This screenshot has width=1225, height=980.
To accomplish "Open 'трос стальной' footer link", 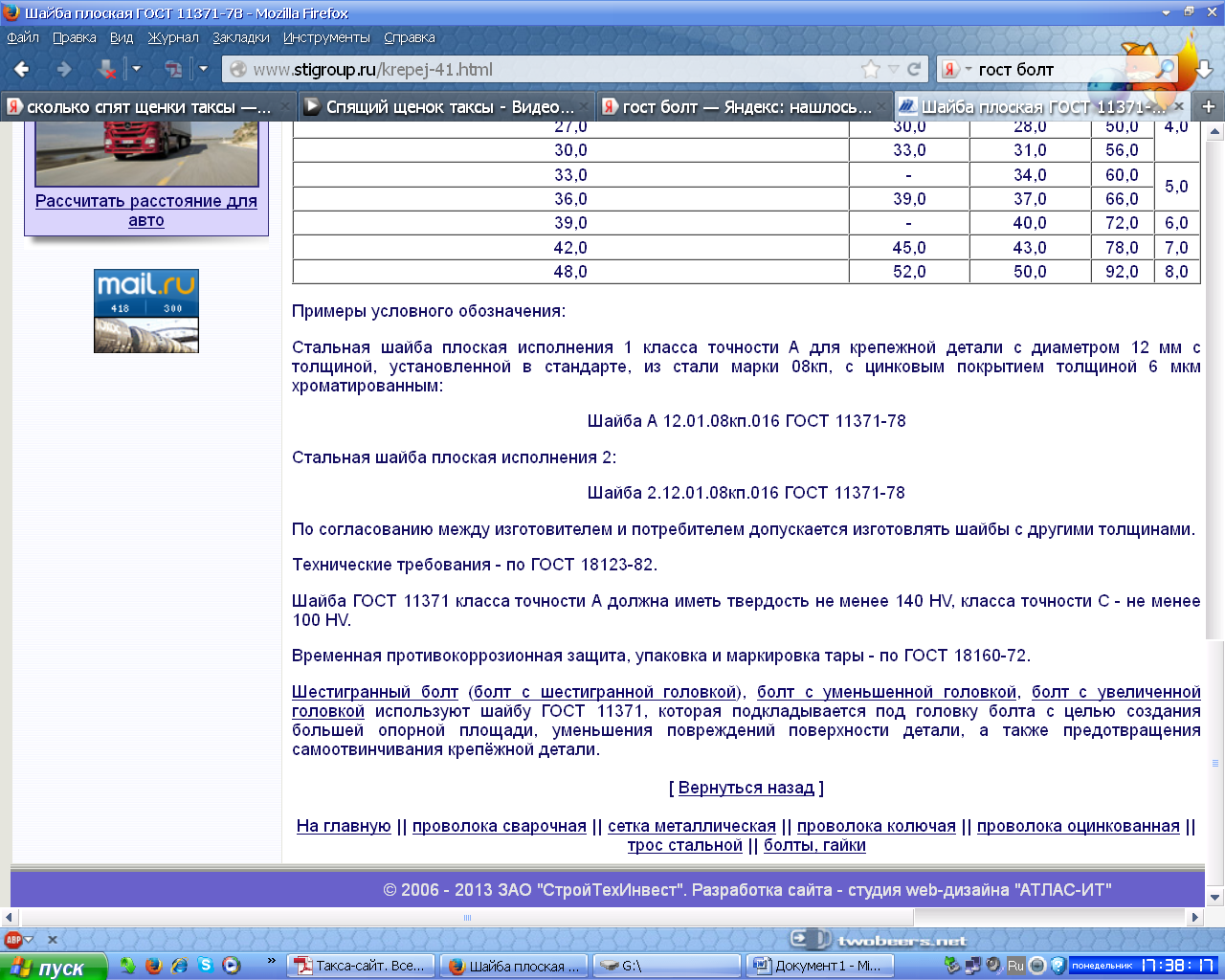I will click(x=685, y=845).
